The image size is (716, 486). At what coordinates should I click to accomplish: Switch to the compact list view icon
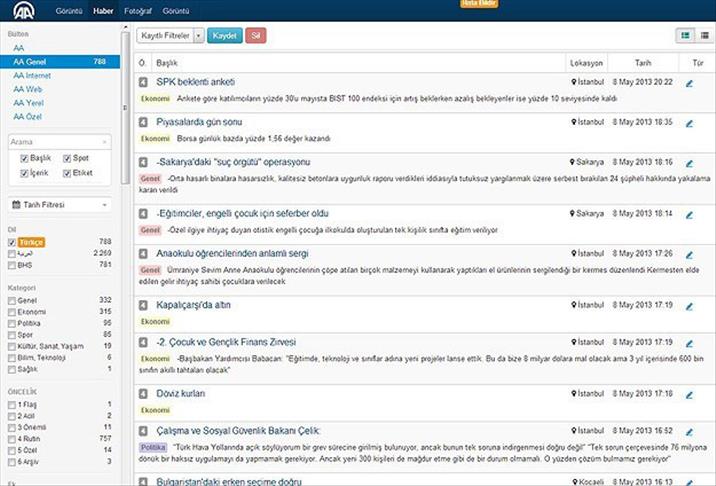click(705, 35)
